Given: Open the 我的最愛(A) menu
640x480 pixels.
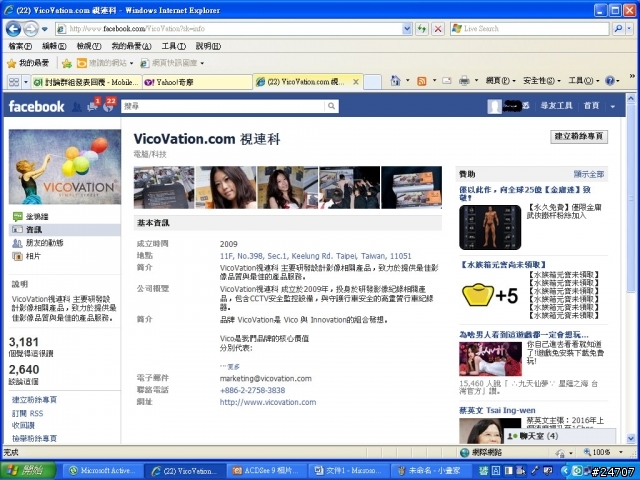Looking at the screenshot, I should pyautogui.click(x=131, y=46).
